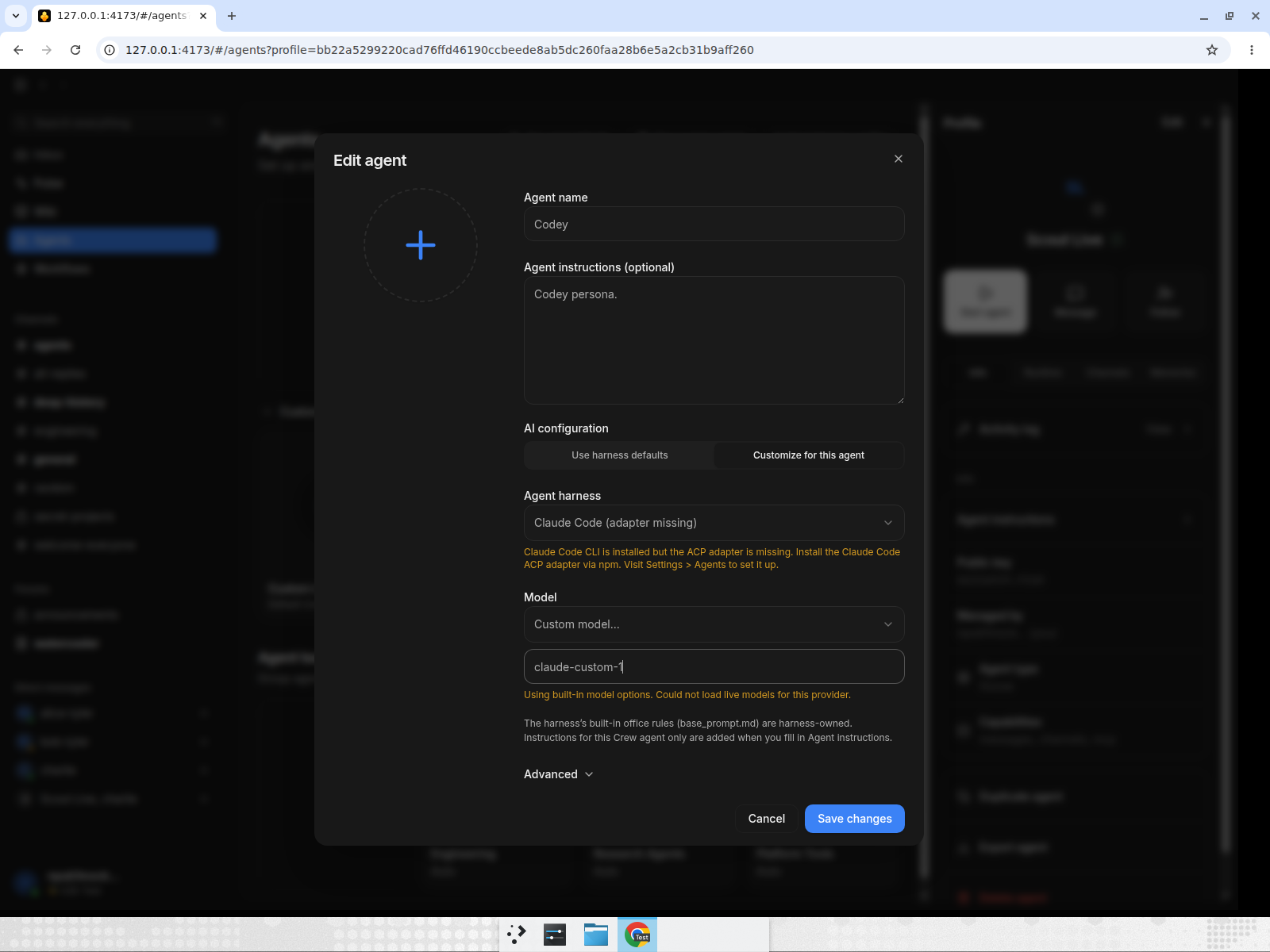Open the Model dropdown

coord(714,624)
